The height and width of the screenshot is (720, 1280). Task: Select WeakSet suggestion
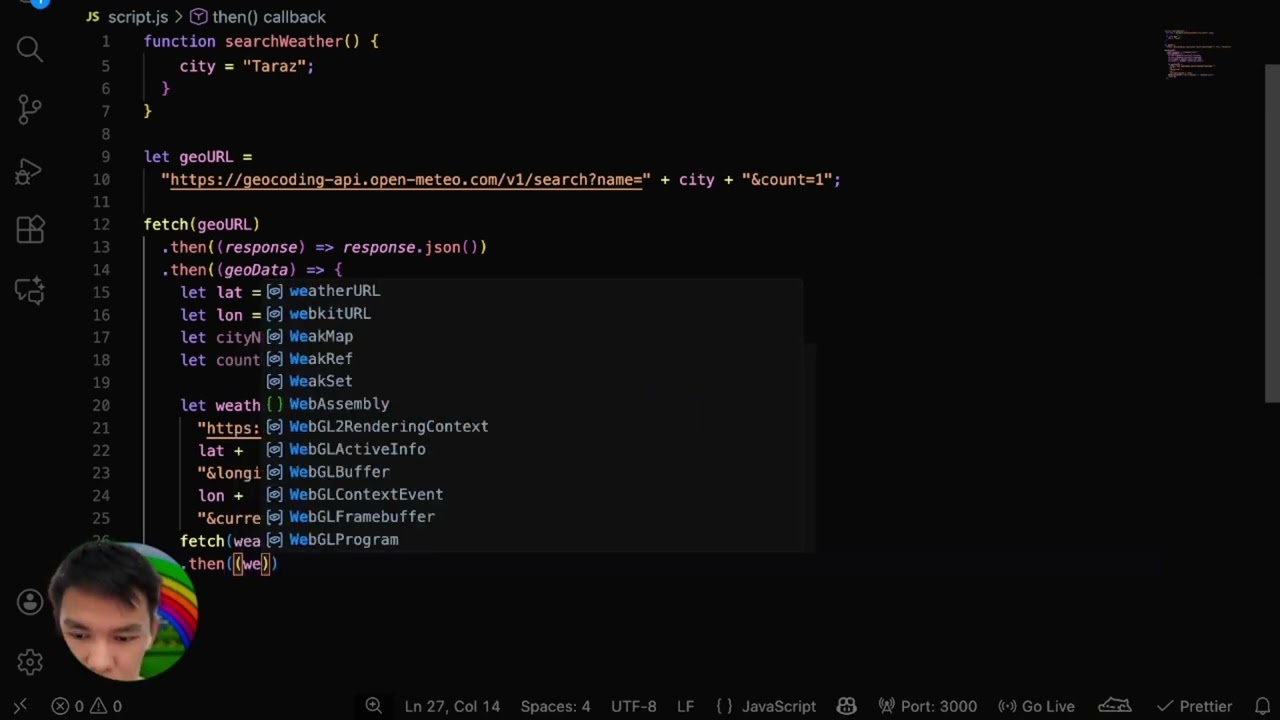point(533,381)
